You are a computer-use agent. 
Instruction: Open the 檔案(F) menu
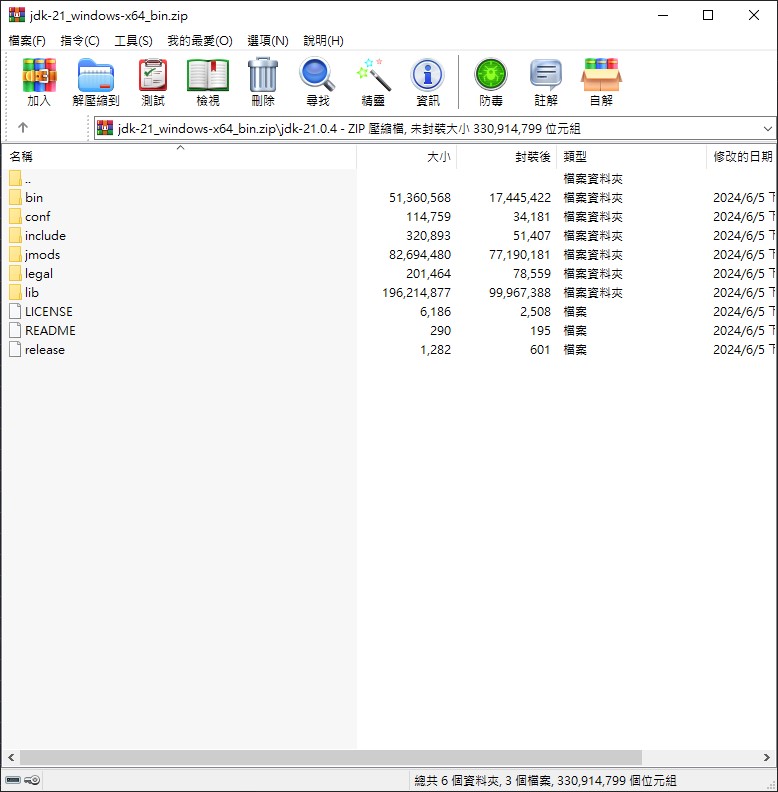pyautogui.click(x=27, y=40)
